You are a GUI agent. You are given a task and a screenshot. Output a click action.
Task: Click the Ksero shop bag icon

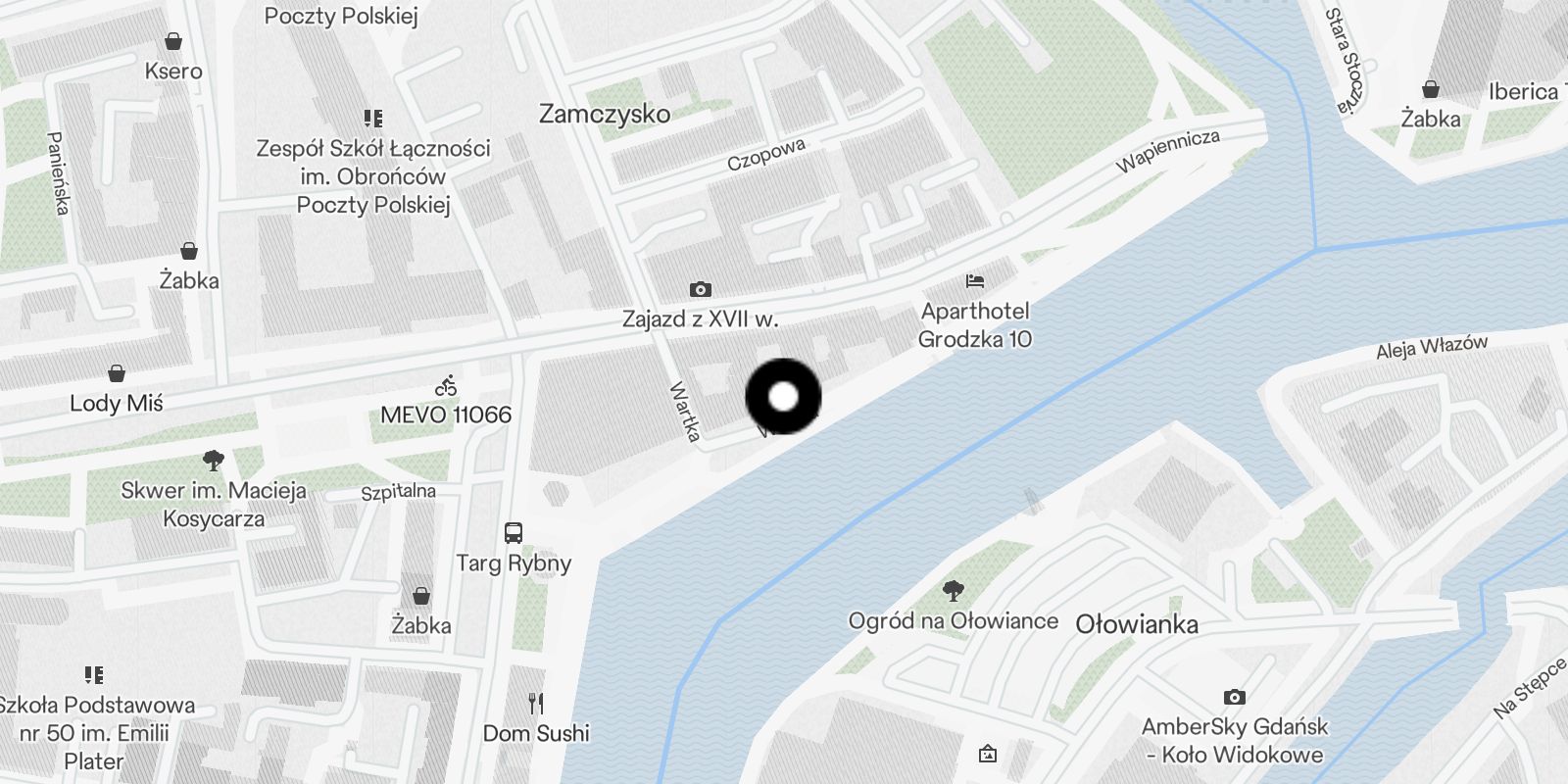point(173,41)
